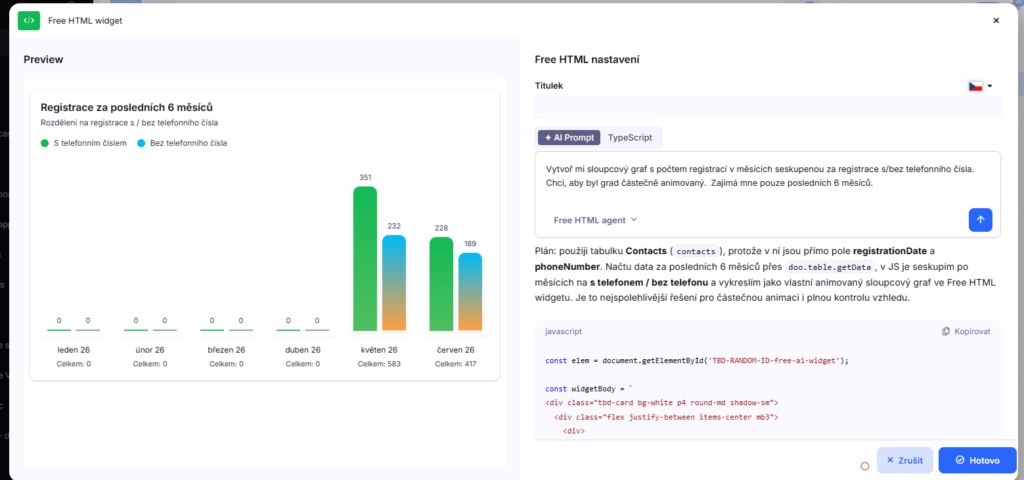1024x480 pixels.
Task: Click the Czech flag language icon
Action: (x=976, y=86)
